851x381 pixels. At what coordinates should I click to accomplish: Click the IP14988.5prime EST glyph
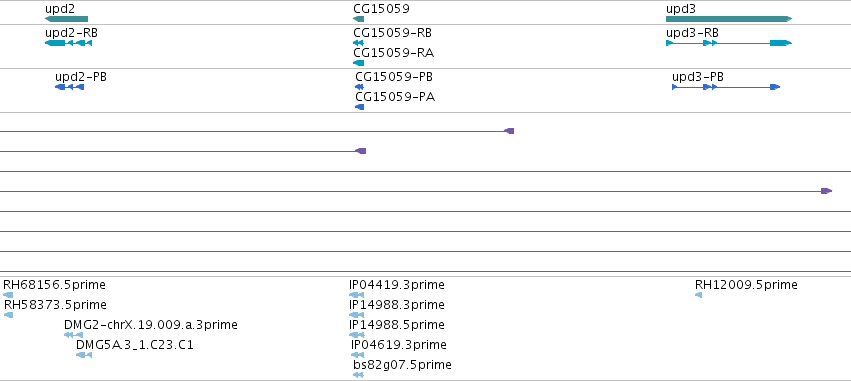tap(357, 335)
